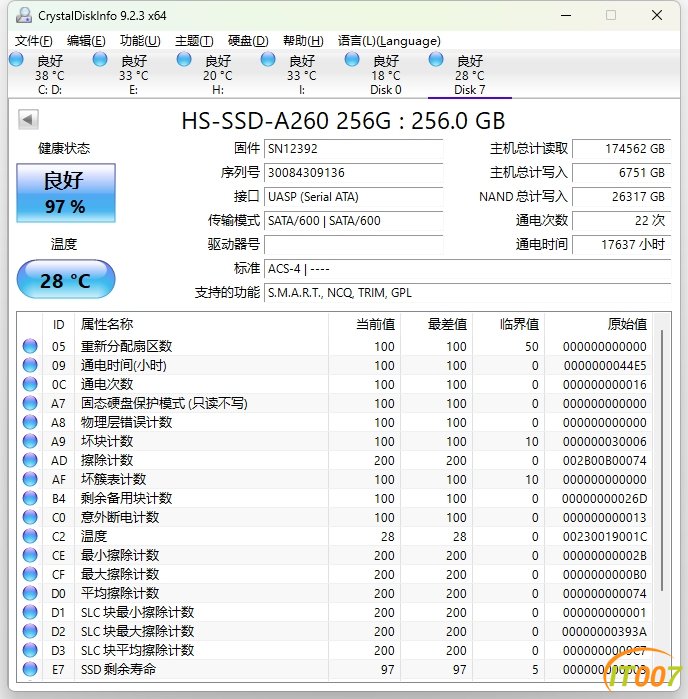Click the status icon of row 0C 通电次数
Image resolution: width=688 pixels, height=699 pixels.
click(30, 384)
